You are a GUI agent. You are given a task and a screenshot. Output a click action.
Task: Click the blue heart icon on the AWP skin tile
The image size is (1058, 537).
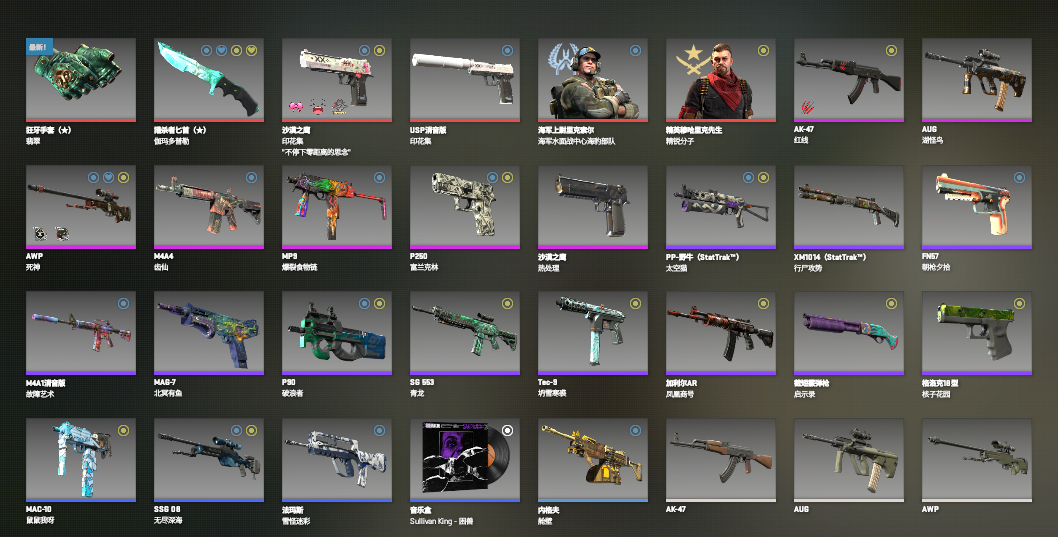(x=109, y=177)
